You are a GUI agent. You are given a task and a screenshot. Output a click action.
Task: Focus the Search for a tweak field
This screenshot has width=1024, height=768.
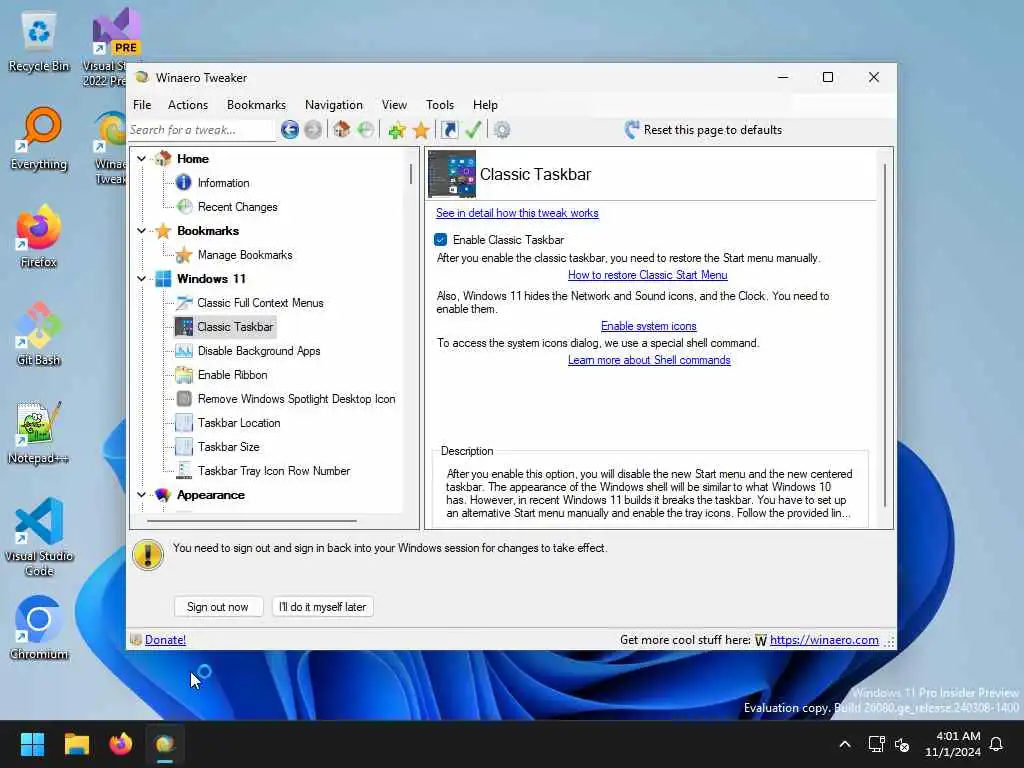pyautogui.click(x=200, y=130)
